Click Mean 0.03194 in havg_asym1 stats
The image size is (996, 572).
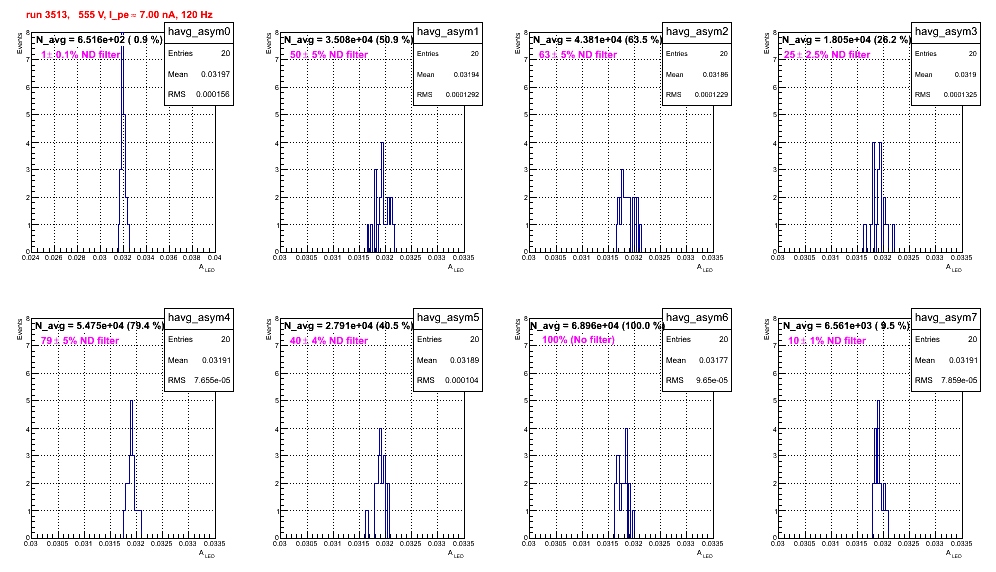pos(448,74)
